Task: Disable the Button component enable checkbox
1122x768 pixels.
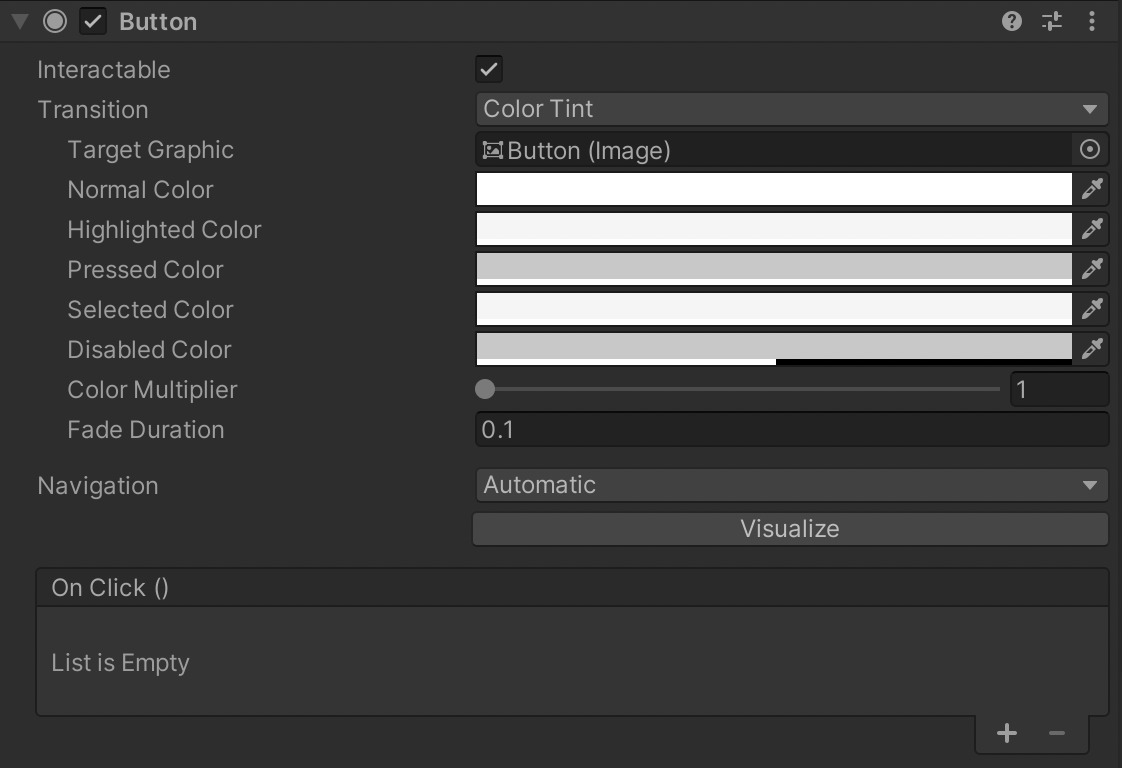Action: [x=92, y=21]
